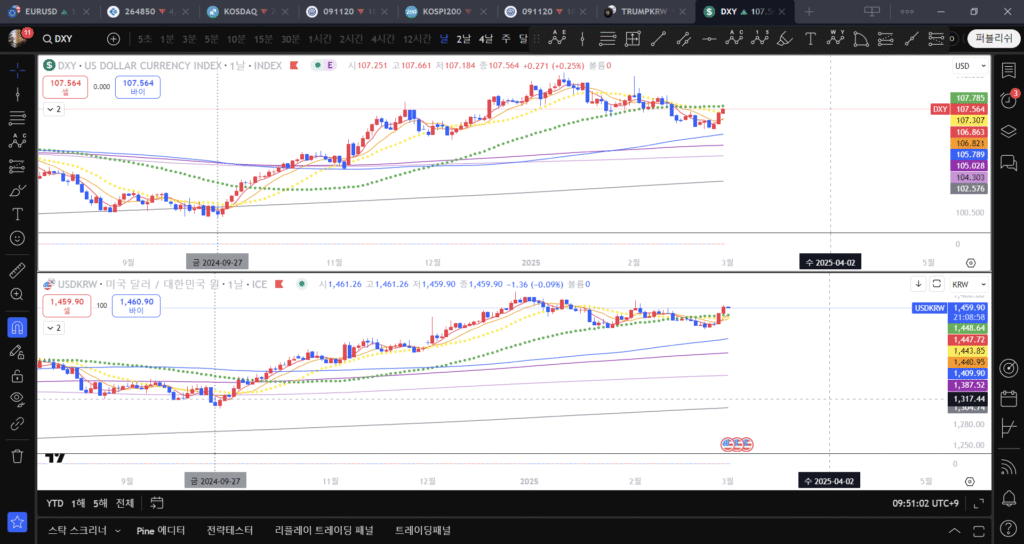1024x544 pixels.
Task: Open DXY chart time axis settings gear
Action: click(x=971, y=263)
